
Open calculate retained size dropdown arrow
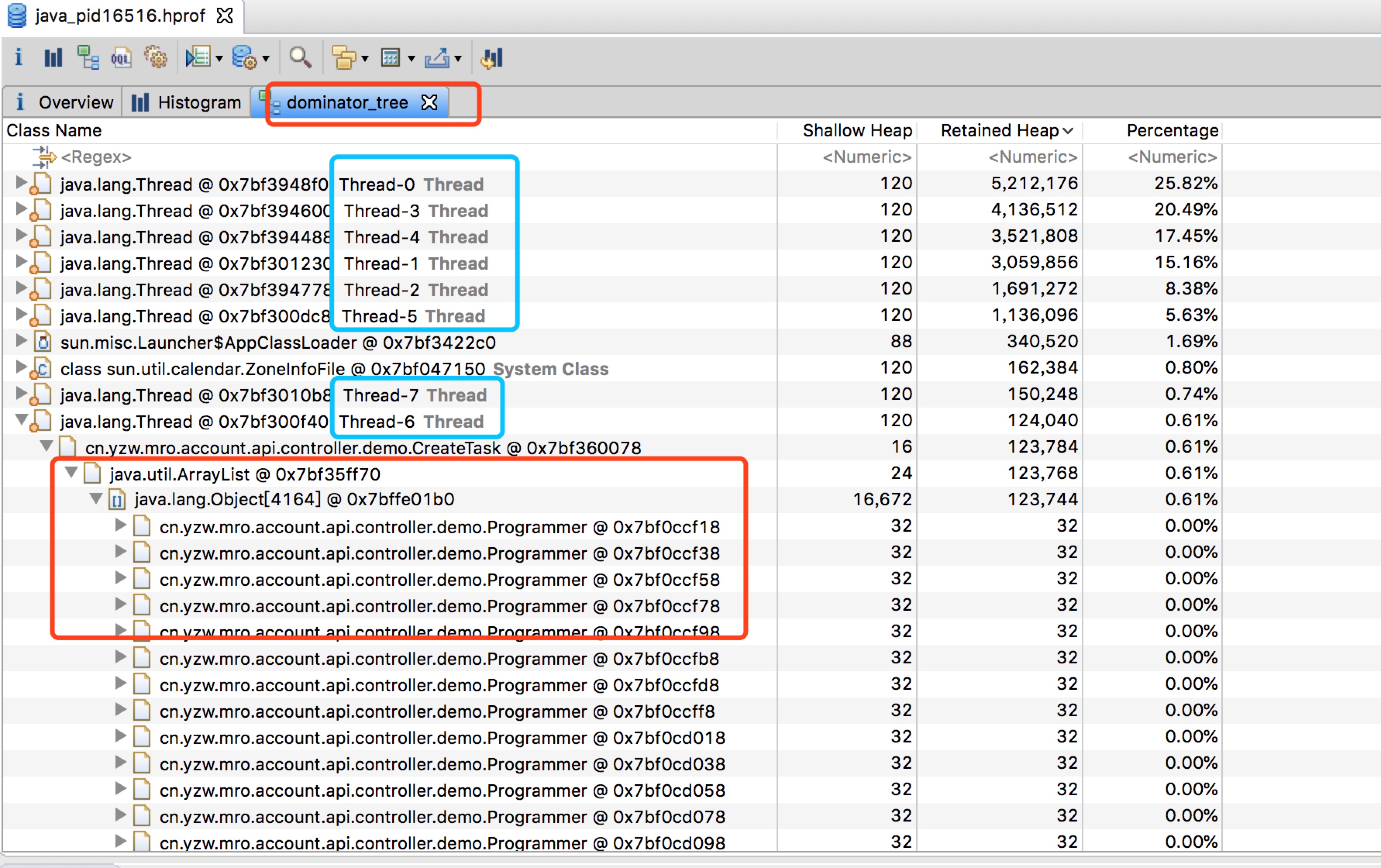pyautogui.click(x=411, y=59)
